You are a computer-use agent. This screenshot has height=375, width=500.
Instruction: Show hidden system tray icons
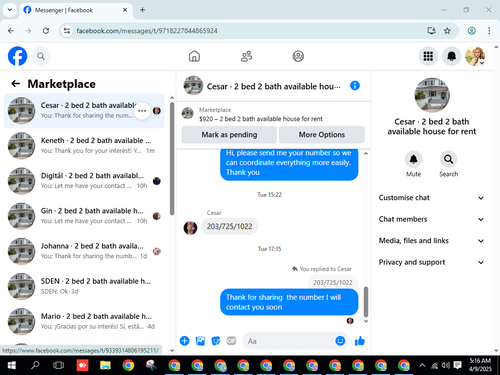click(x=422, y=365)
